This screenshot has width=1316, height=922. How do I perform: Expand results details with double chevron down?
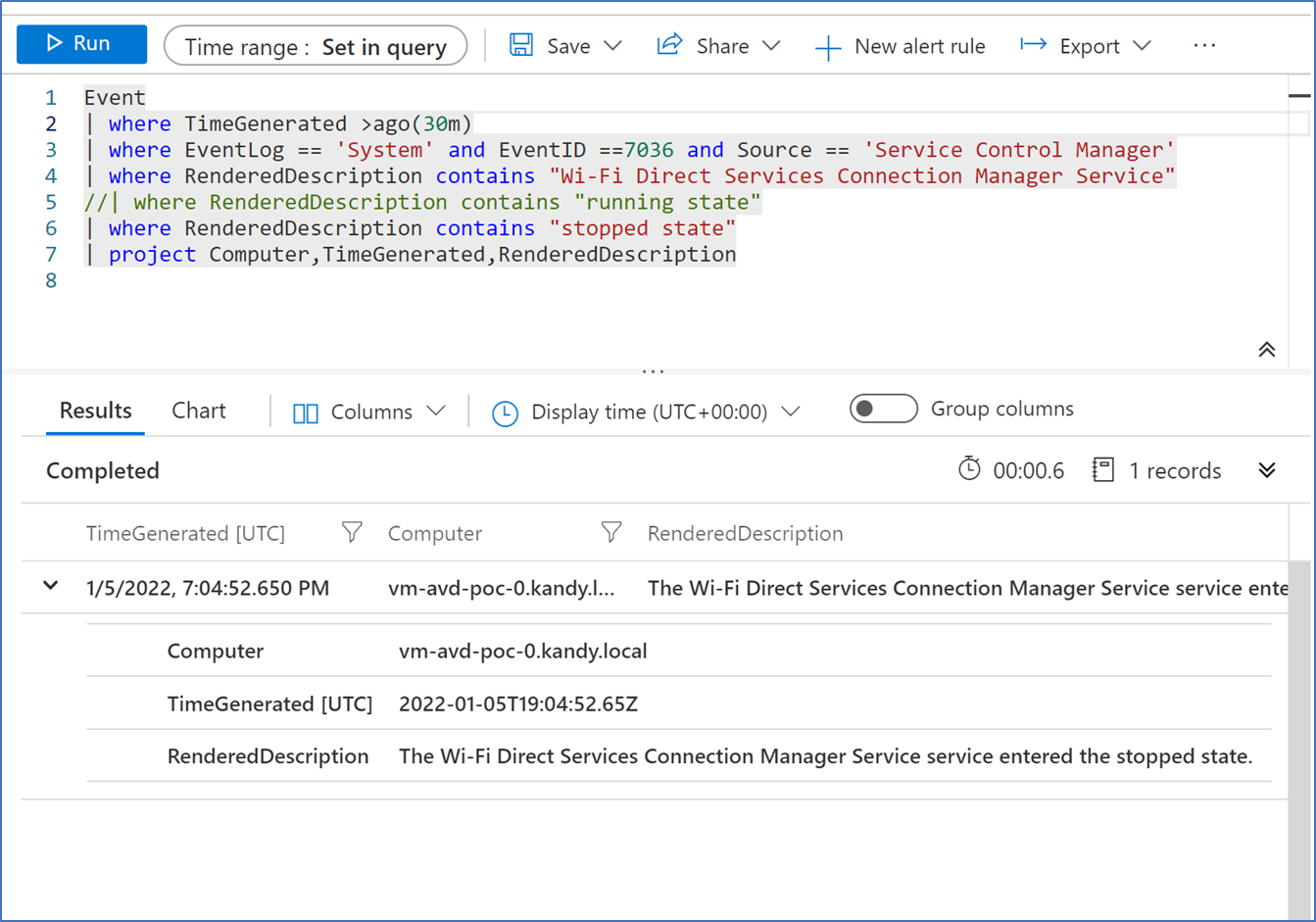point(1267,470)
